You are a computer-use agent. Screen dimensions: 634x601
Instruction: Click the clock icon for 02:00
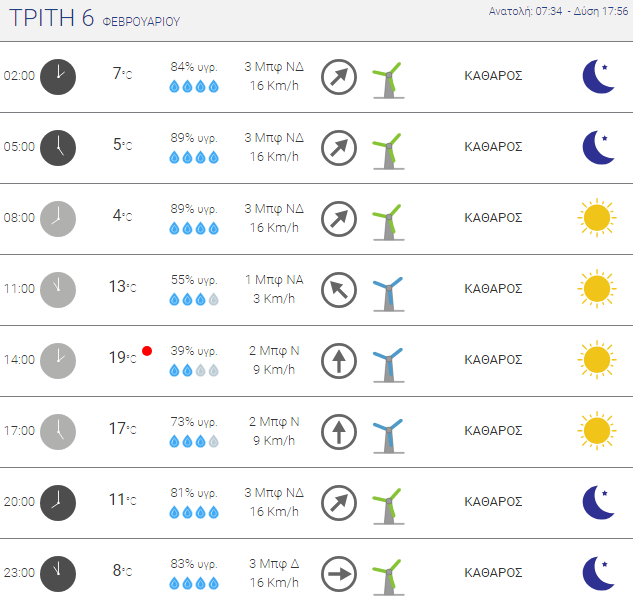pos(58,76)
